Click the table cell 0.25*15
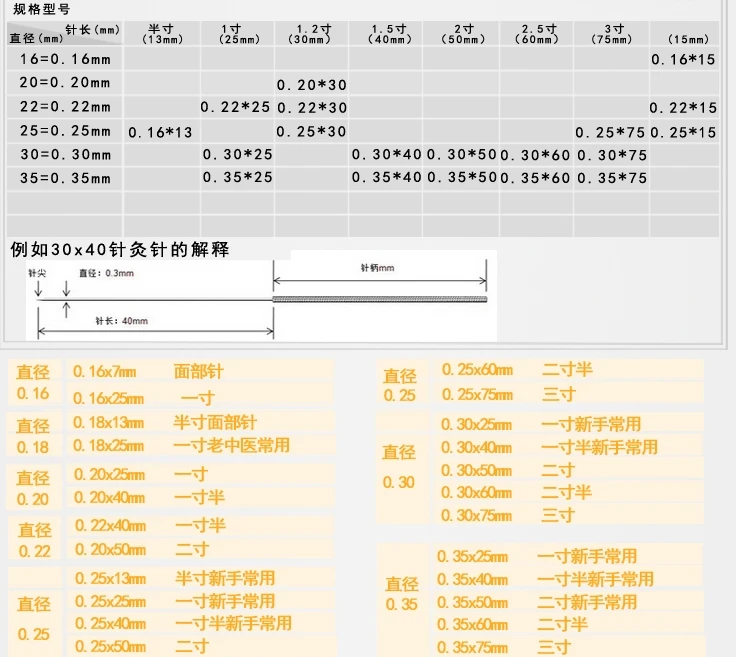Viewport: 736px width, 657px height. pyautogui.click(x=683, y=133)
